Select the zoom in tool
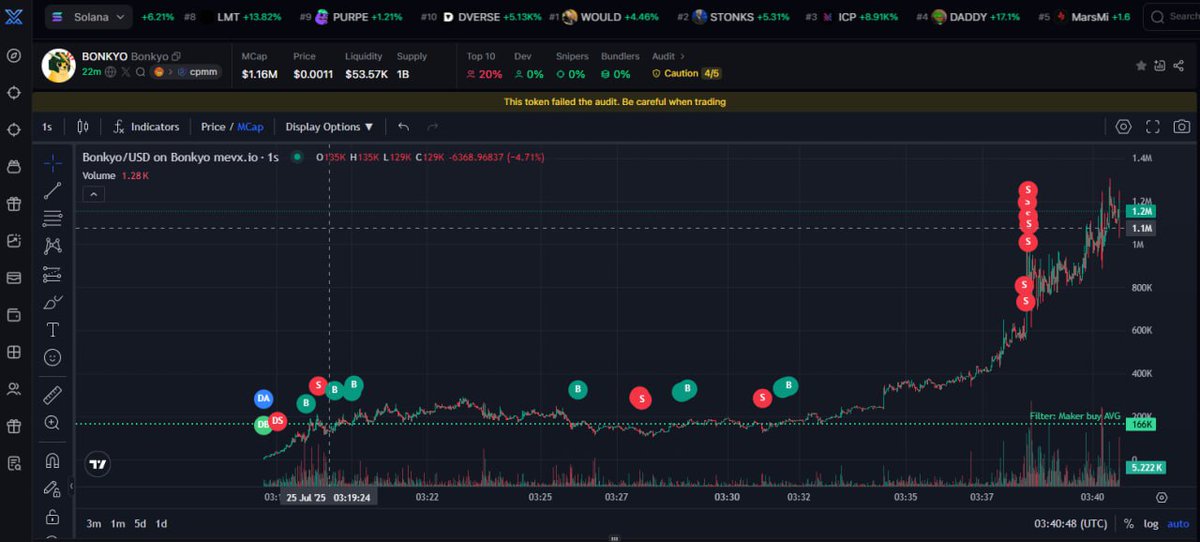 [52, 423]
